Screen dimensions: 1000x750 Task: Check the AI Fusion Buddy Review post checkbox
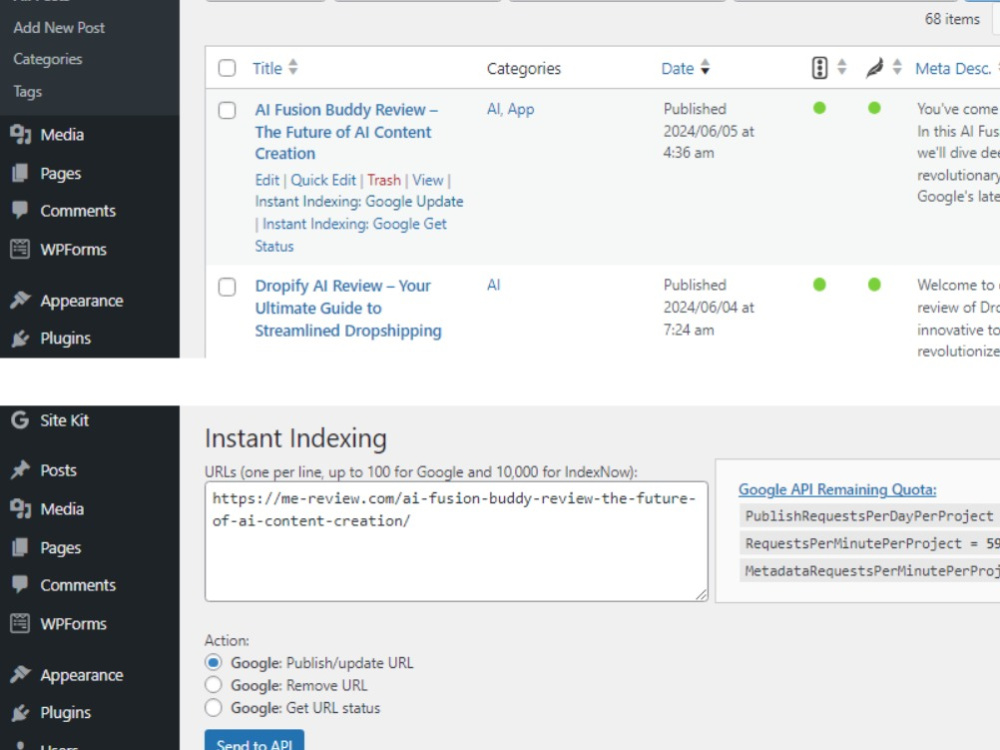pyautogui.click(x=227, y=110)
